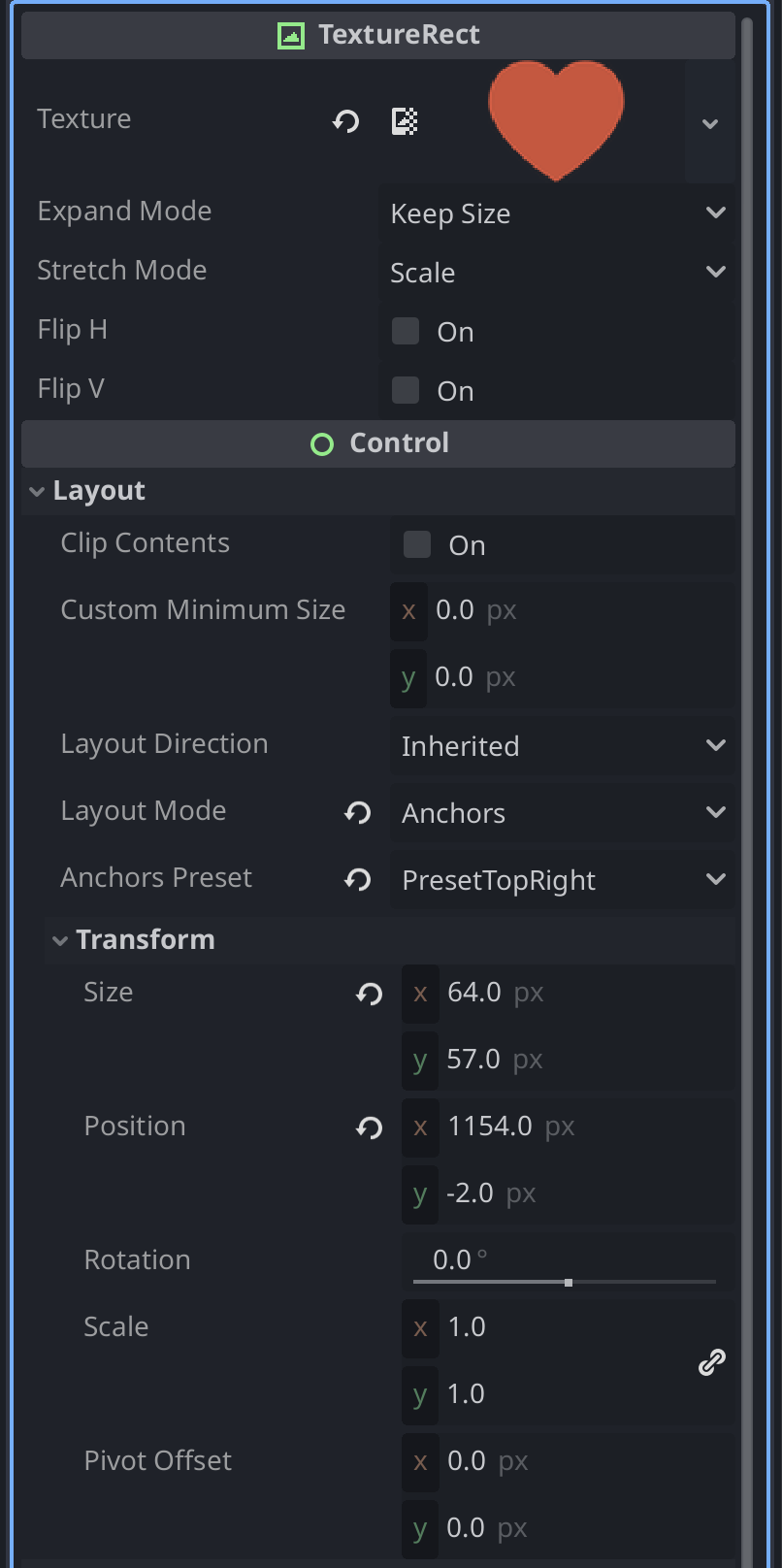
Task: Turn on Clip Contents checkbox
Action: (x=417, y=545)
